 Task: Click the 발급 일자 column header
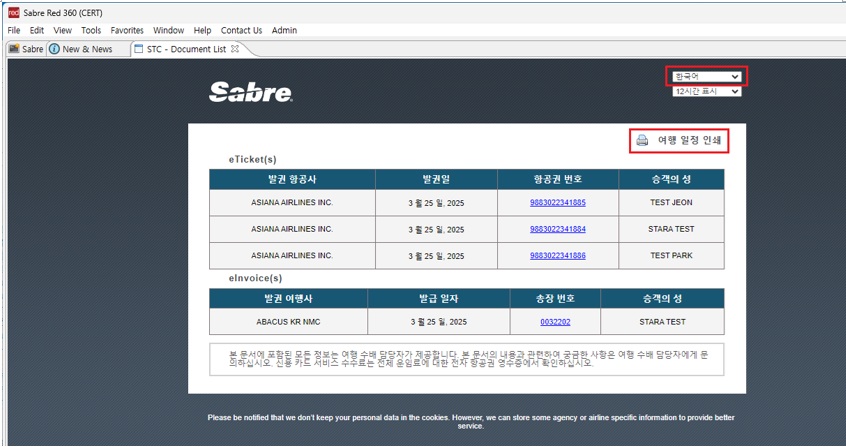pyautogui.click(x=438, y=299)
